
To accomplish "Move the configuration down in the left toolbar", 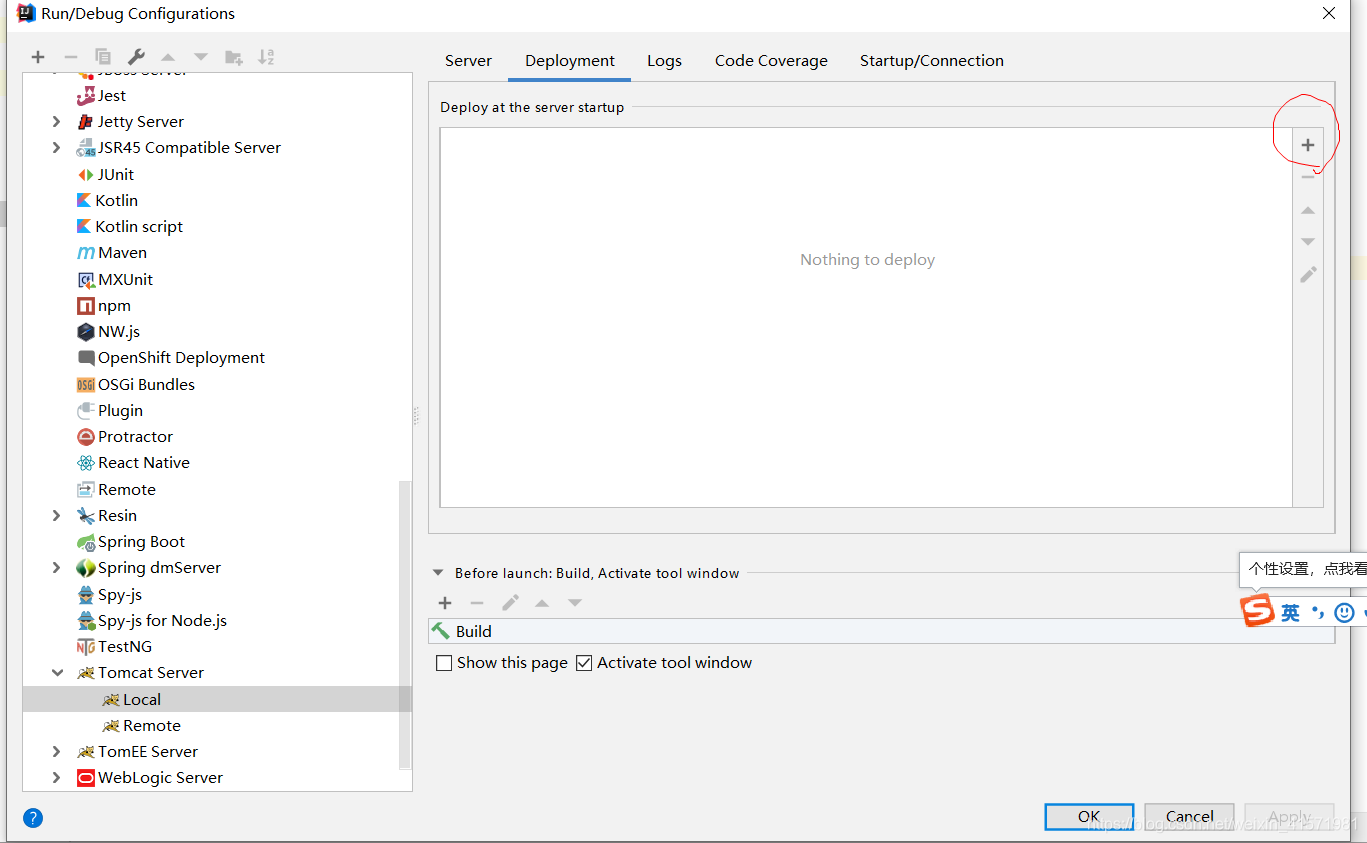I will click(x=201, y=57).
